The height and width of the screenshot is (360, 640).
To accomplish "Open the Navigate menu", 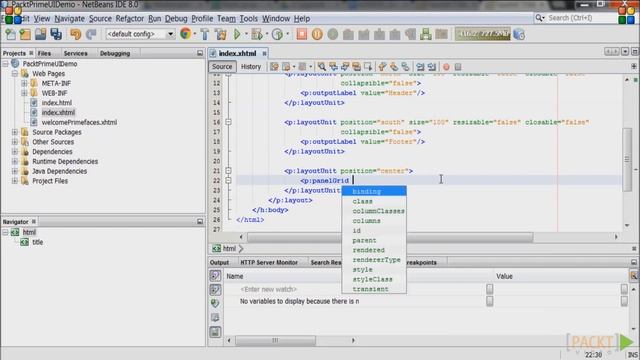I will 69,19.
